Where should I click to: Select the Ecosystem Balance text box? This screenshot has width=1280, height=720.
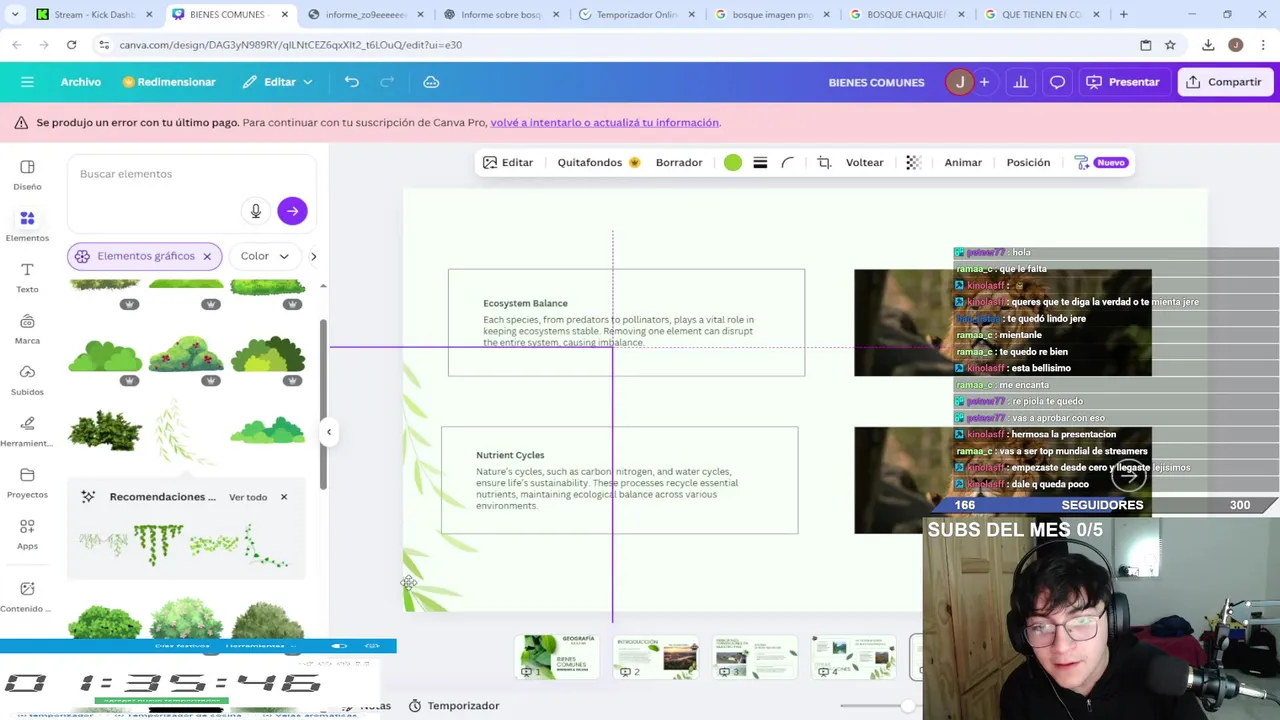point(626,322)
